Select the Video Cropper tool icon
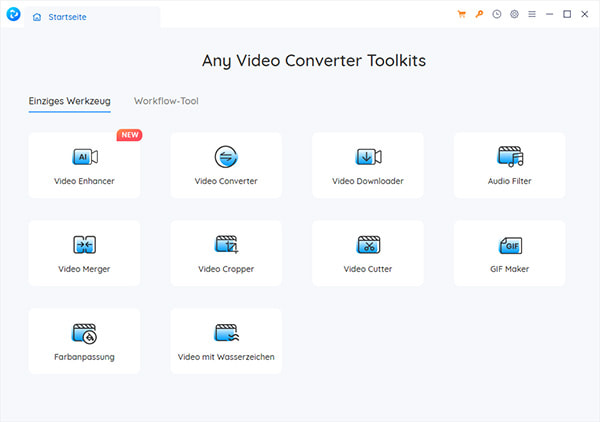The height and width of the screenshot is (422, 600). 226,244
